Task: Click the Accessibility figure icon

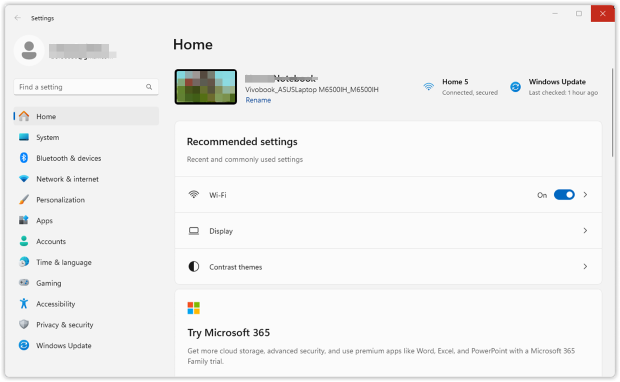Action: pos(24,304)
